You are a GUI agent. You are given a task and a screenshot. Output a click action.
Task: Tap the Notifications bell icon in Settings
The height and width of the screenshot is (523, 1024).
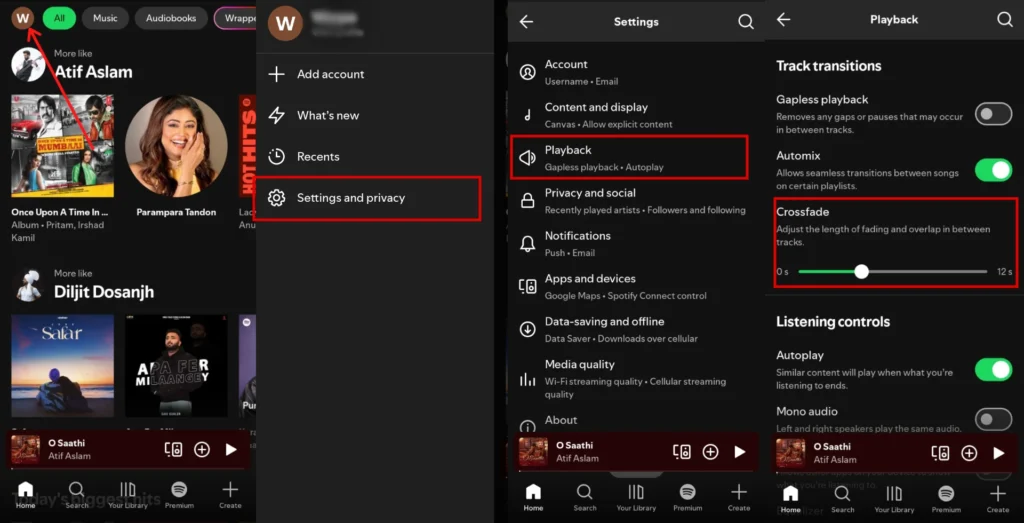(528, 244)
